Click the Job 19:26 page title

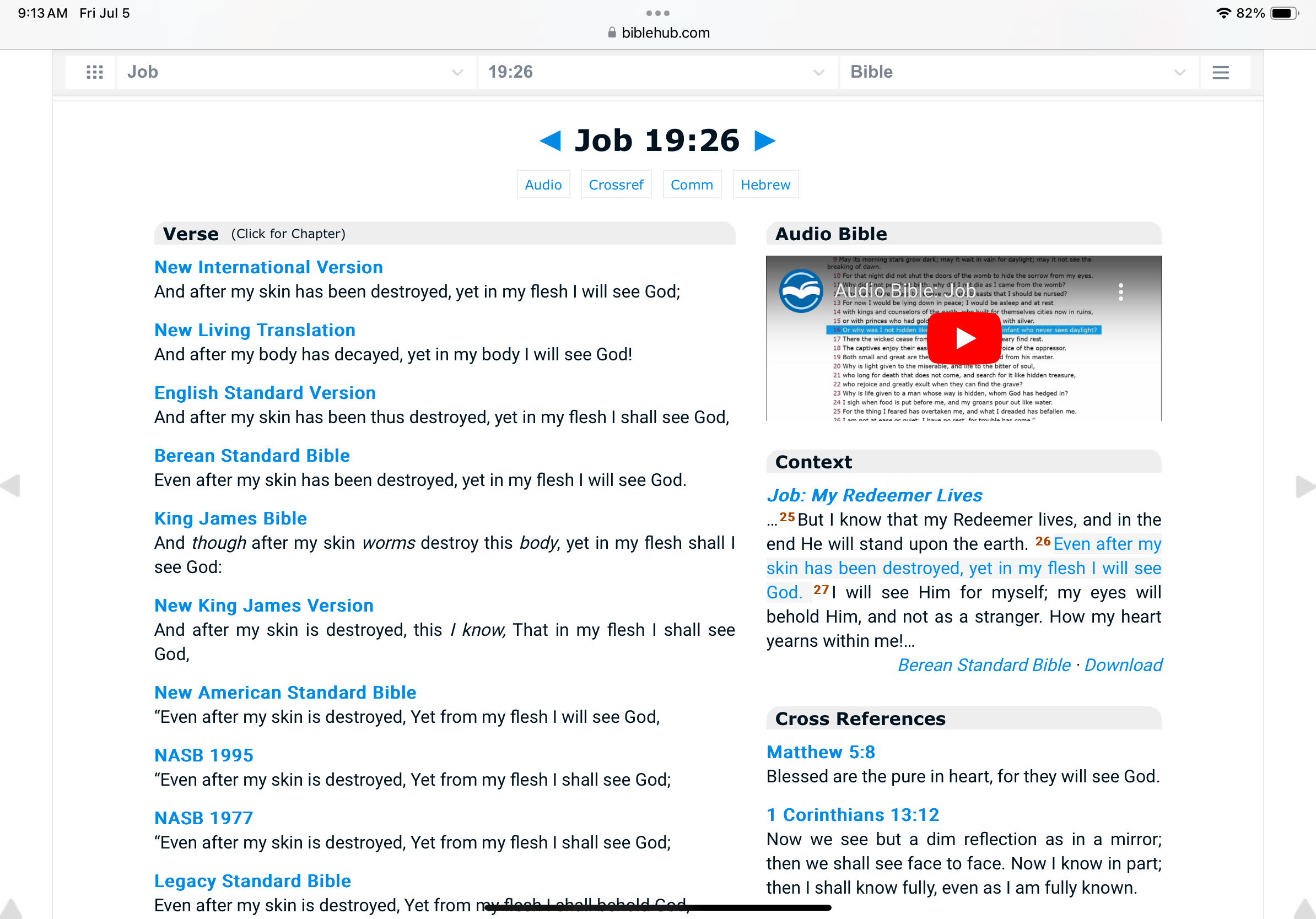point(657,140)
